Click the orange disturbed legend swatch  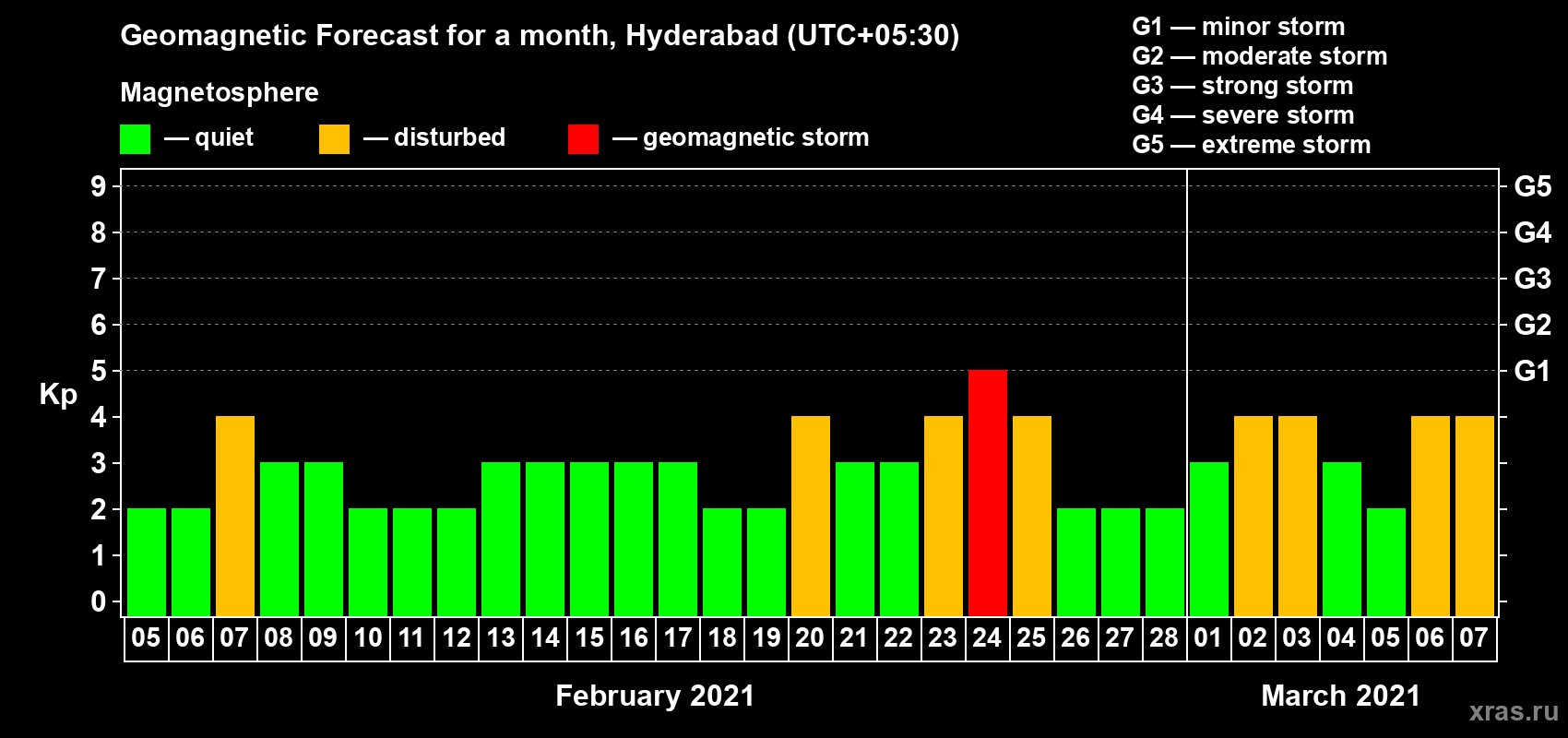(x=334, y=139)
